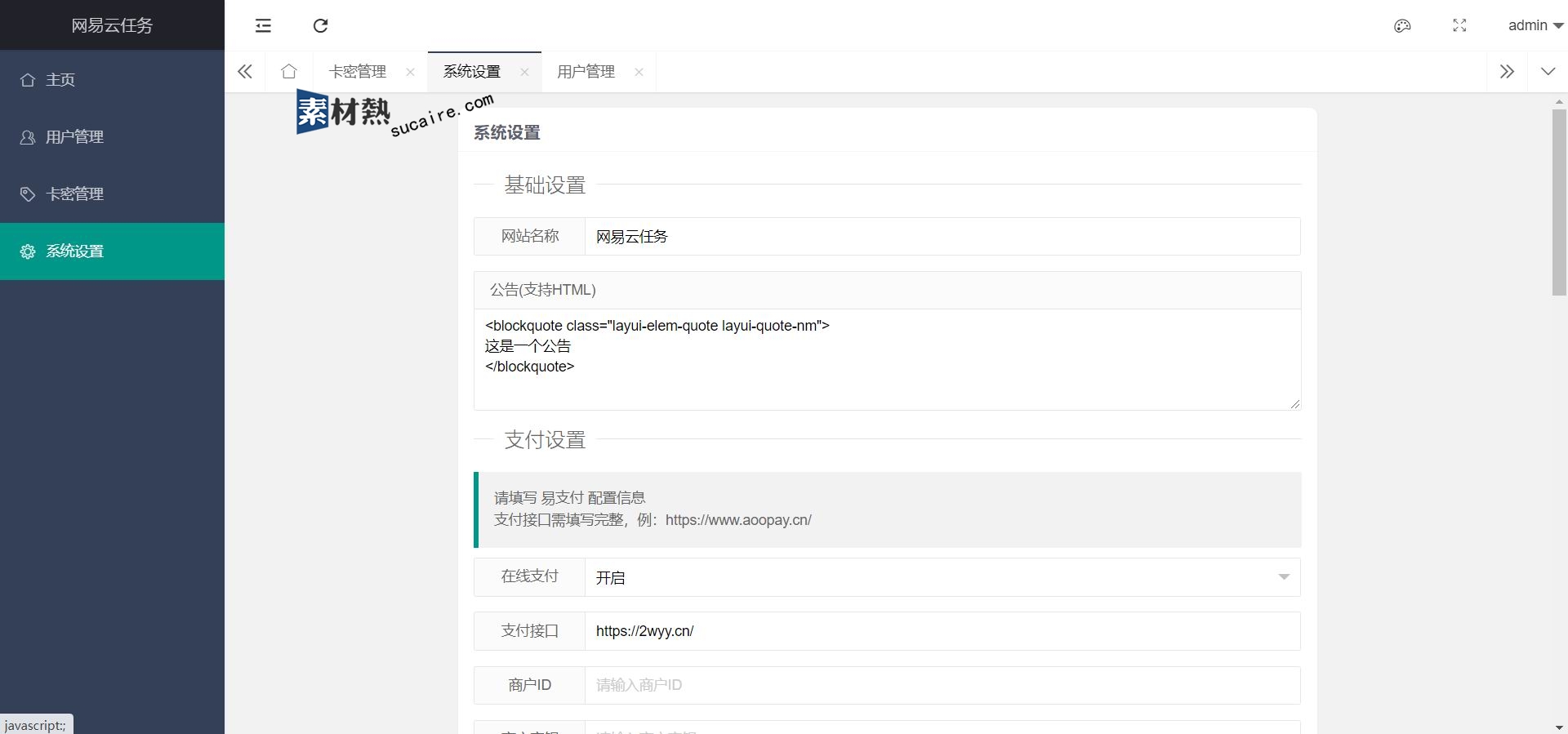Image resolution: width=1568 pixels, height=734 pixels.
Task: Click the scrollbar up arrow
Action: point(1559,102)
